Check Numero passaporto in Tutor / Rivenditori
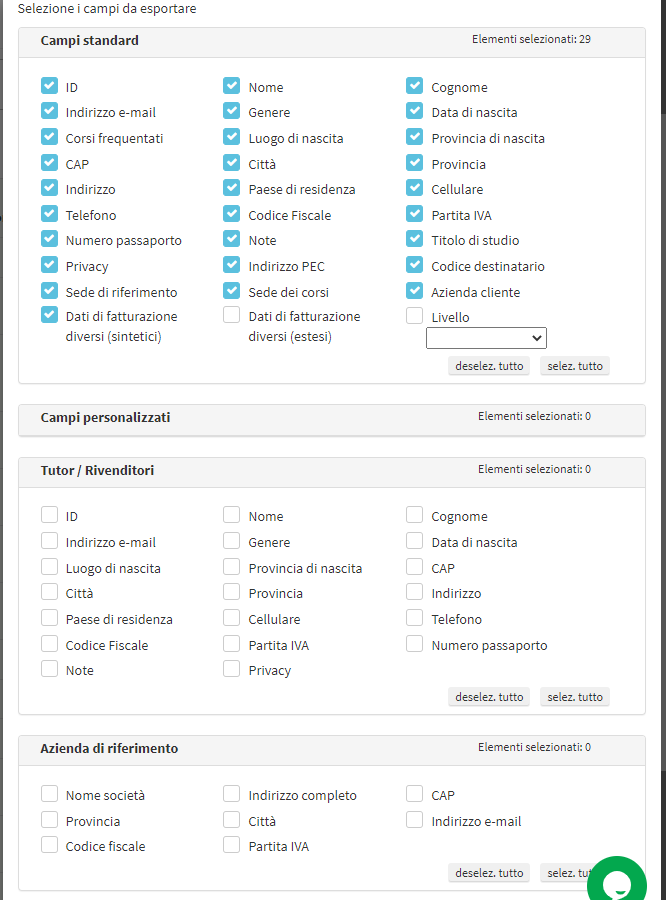 pyautogui.click(x=414, y=643)
